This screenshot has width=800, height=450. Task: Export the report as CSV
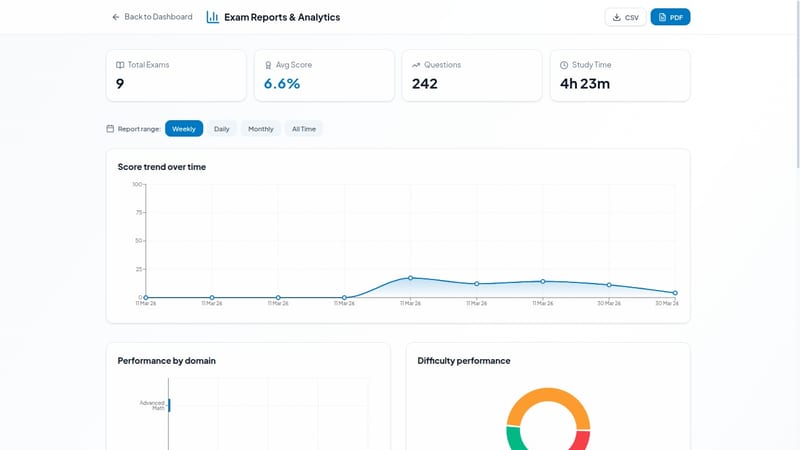[x=626, y=17]
